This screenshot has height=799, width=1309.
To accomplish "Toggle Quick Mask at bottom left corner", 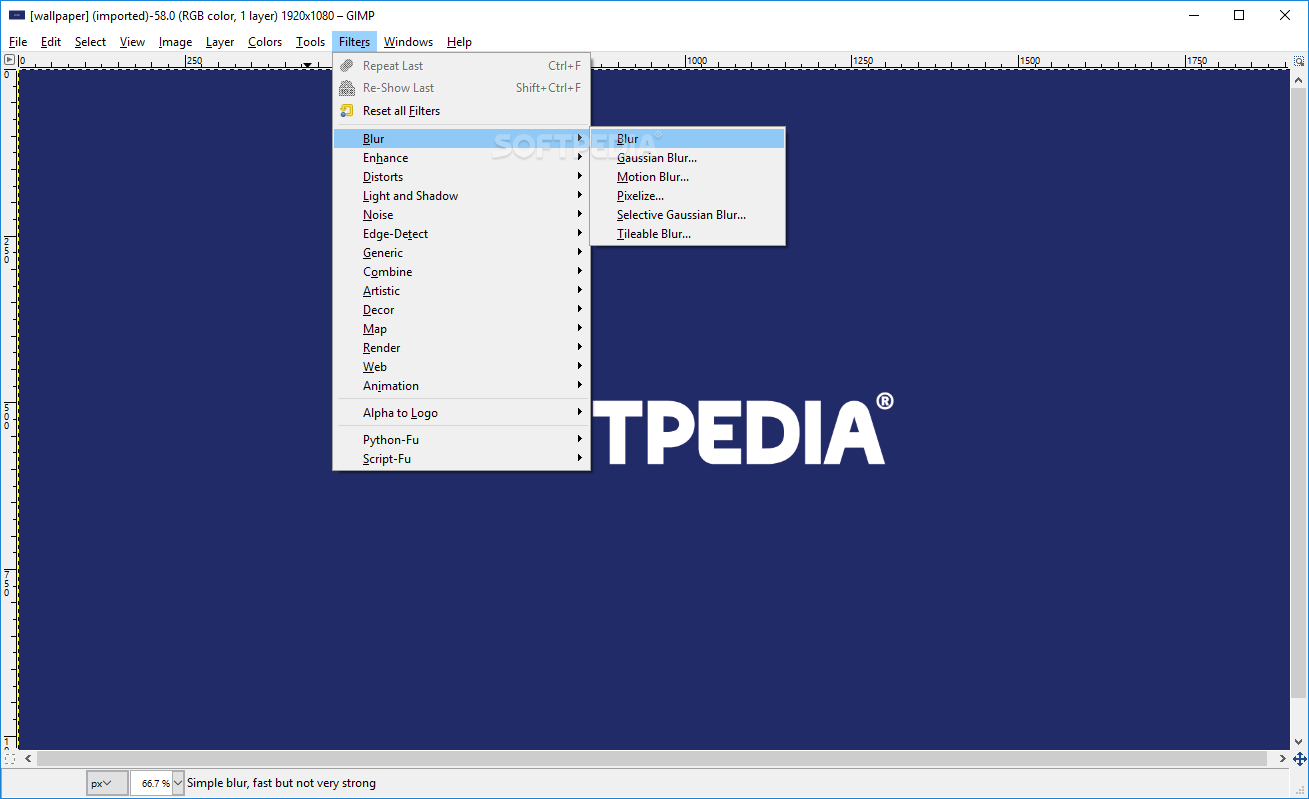I will coord(9,759).
